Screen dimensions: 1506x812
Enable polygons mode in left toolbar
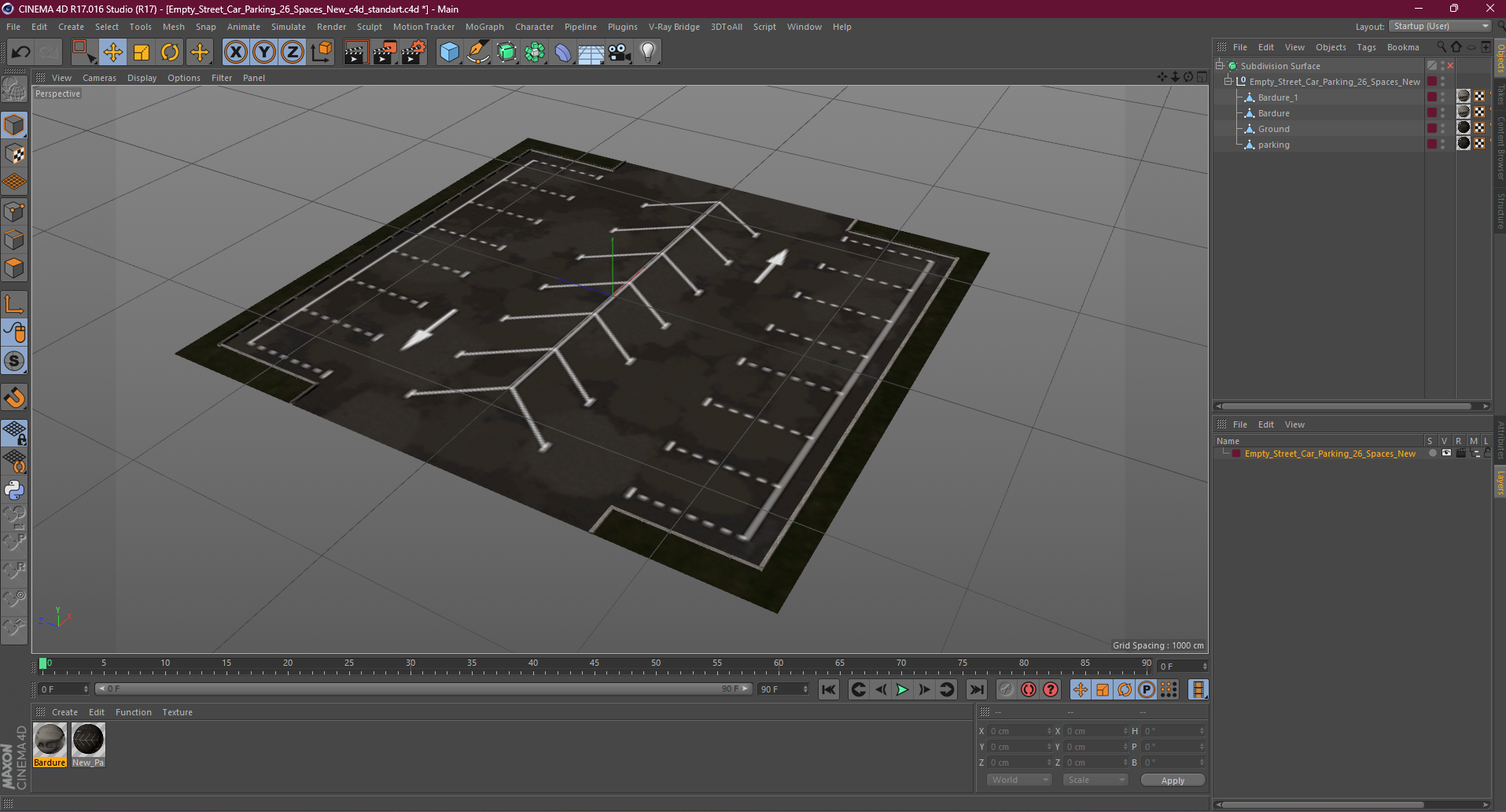tap(15, 269)
